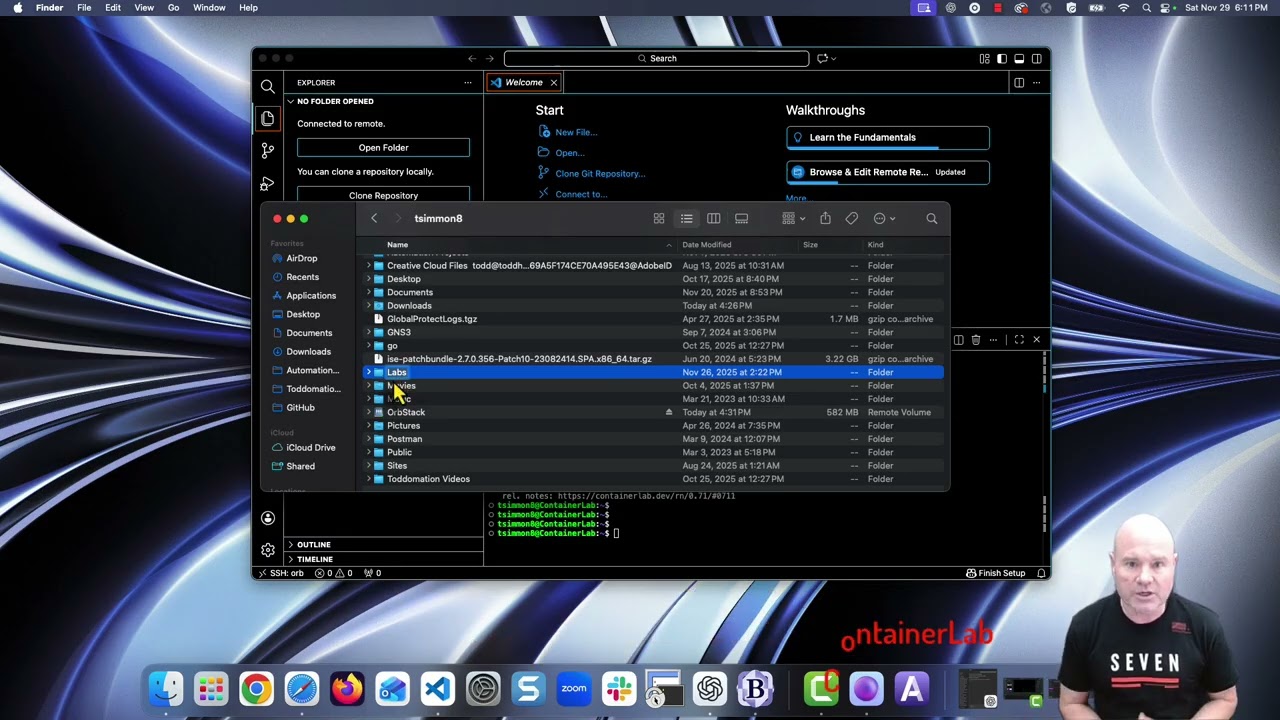
Task: Open Browse & Edit Remote walkthrough
Action: (888, 172)
